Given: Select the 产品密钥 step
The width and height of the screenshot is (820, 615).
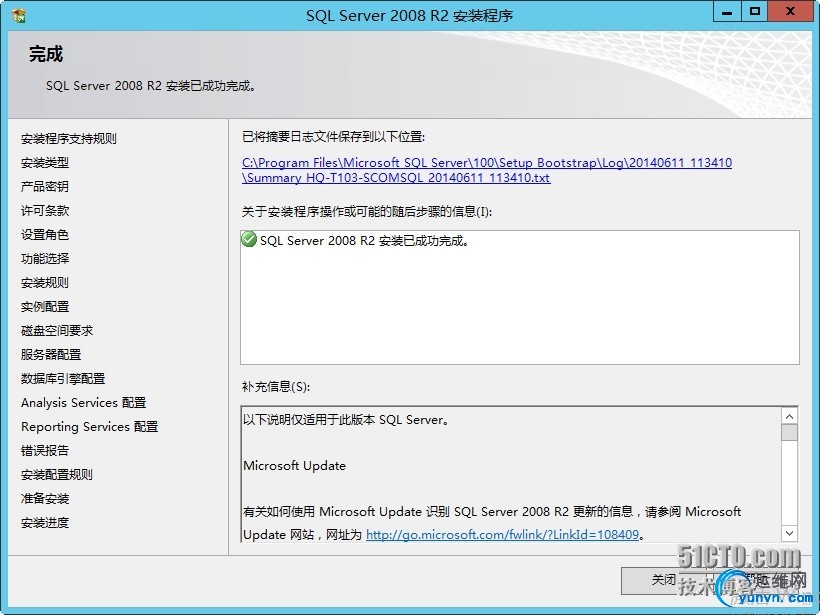Looking at the screenshot, I should coord(45,187).
